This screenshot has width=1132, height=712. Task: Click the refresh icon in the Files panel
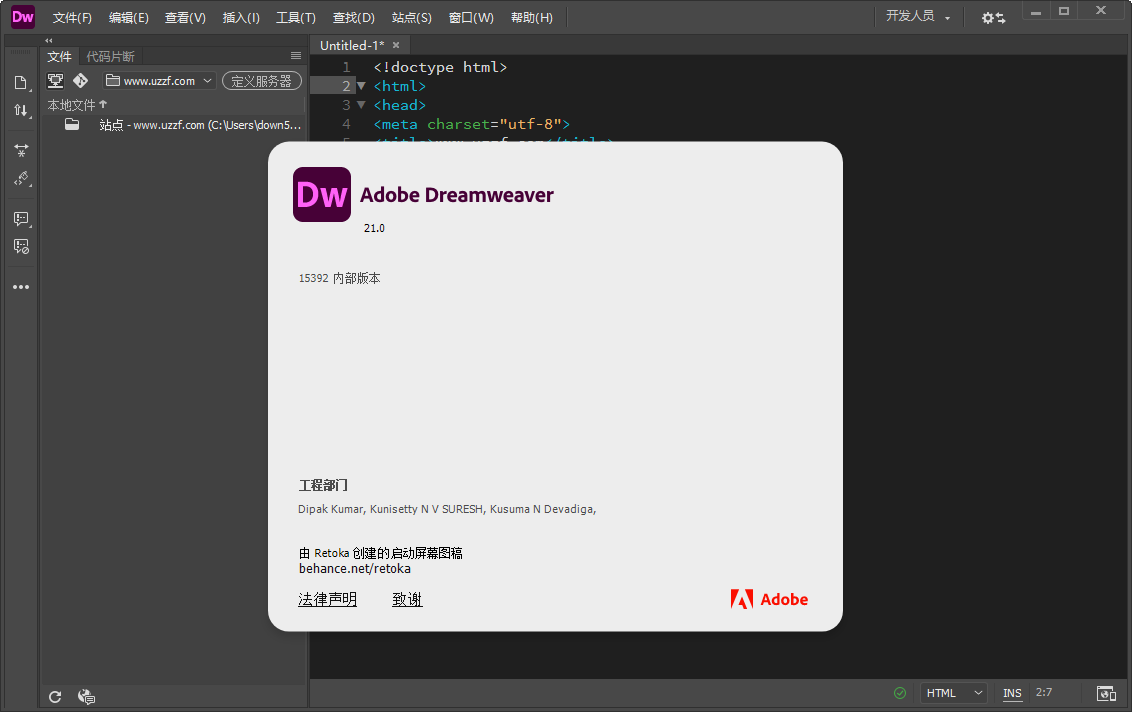pos(55,697)
